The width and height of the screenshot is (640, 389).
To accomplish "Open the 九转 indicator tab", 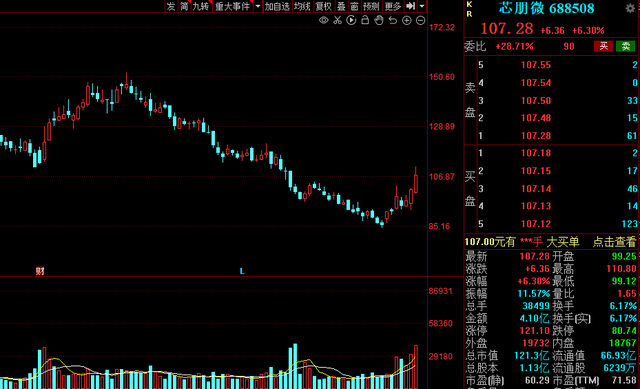I will pyautogui.click(x=201, y=6).
